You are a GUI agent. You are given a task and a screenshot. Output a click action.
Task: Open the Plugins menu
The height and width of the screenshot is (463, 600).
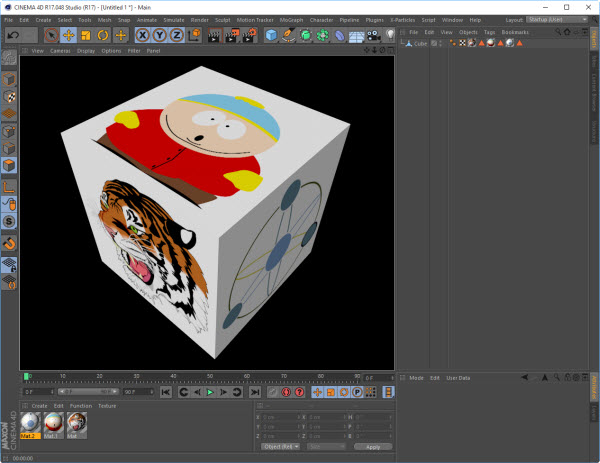pos(374,20)
